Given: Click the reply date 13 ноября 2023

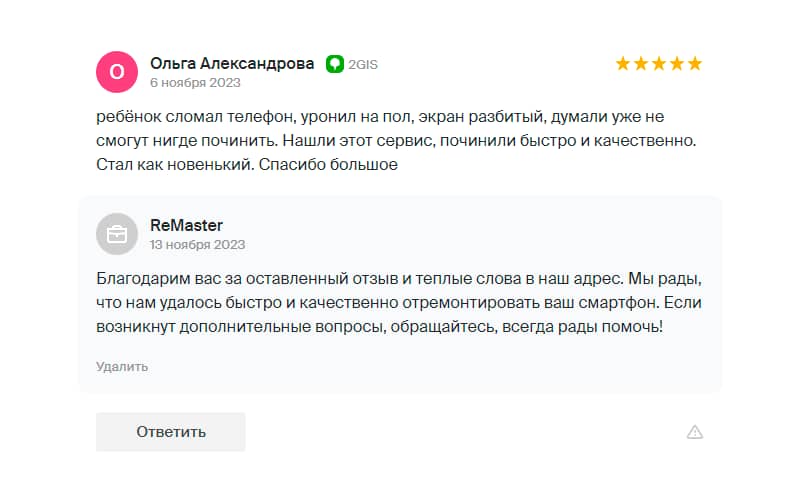Looking at the screenshot, I should (197, 245).
